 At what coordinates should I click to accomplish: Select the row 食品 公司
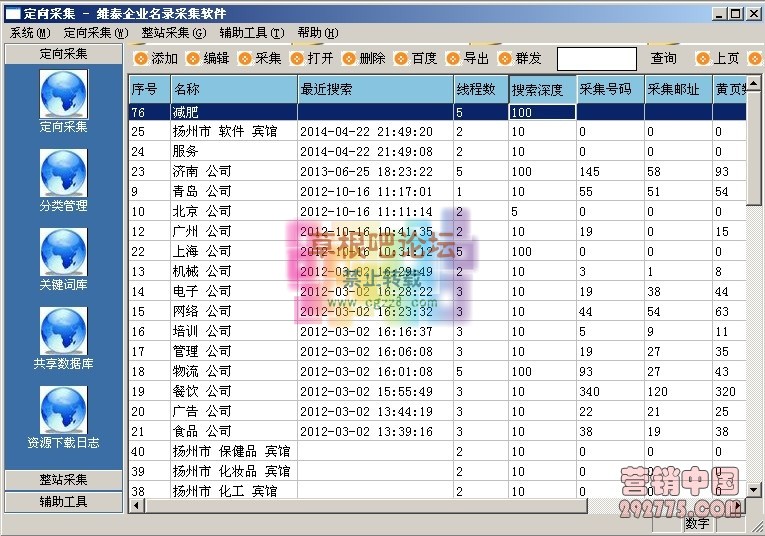pyautogui.click(x=438, y=432)
